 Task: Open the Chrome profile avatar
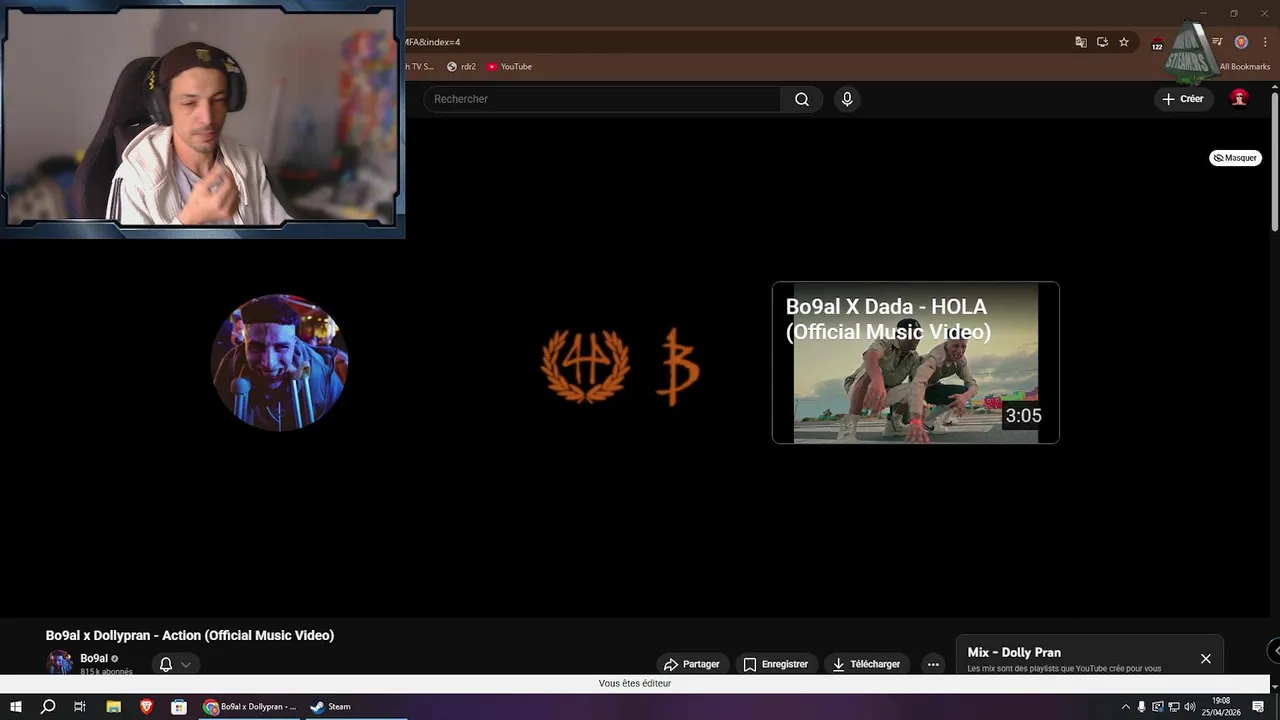point(1241,42)
